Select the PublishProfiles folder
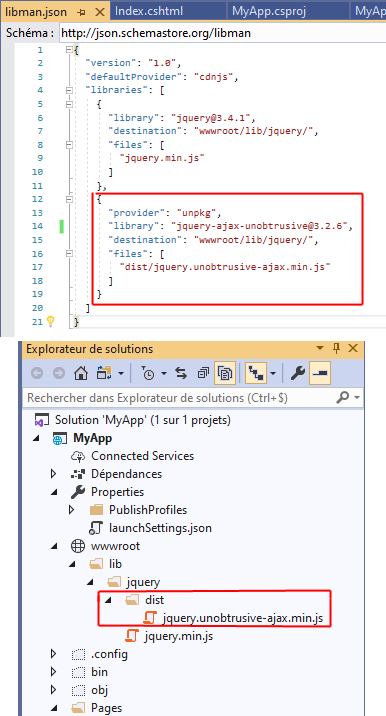This screenshot has width=386, height=716. 148,510
